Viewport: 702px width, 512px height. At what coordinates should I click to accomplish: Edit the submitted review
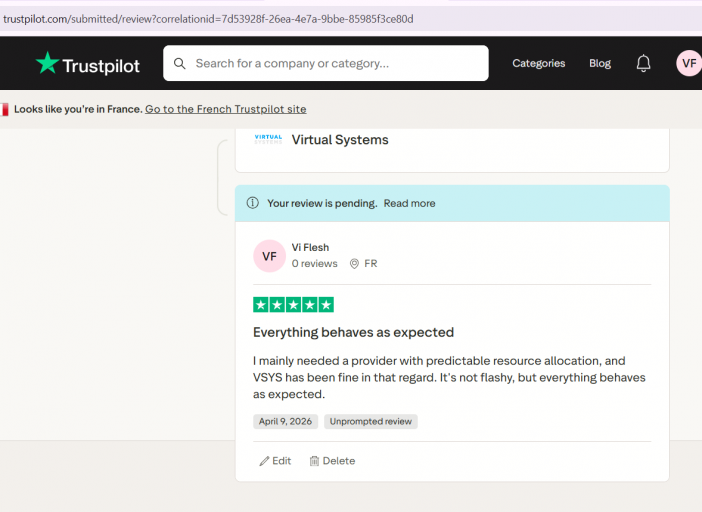pos(275,461)
